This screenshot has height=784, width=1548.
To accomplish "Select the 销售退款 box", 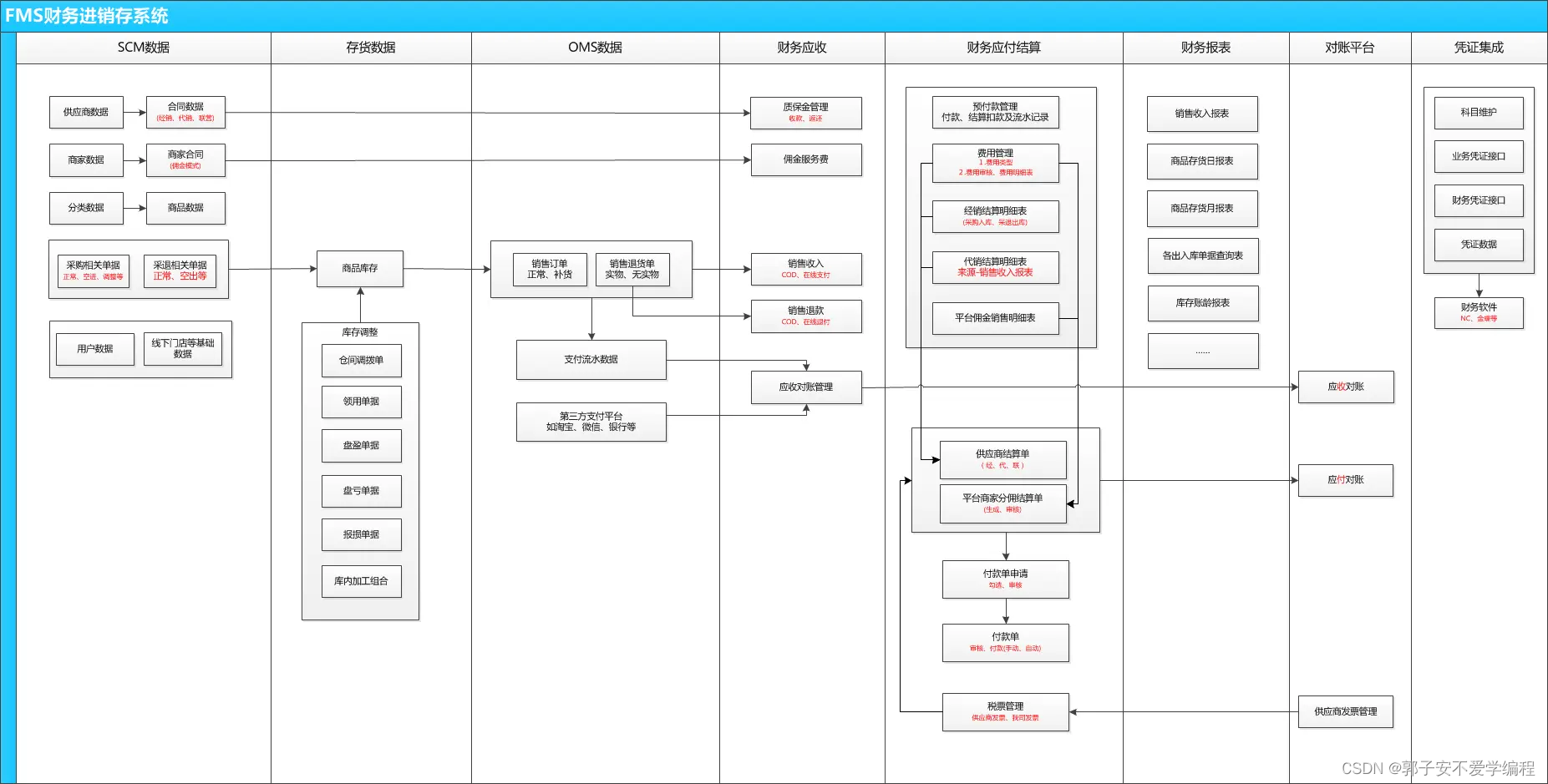I will click(806, 316).
